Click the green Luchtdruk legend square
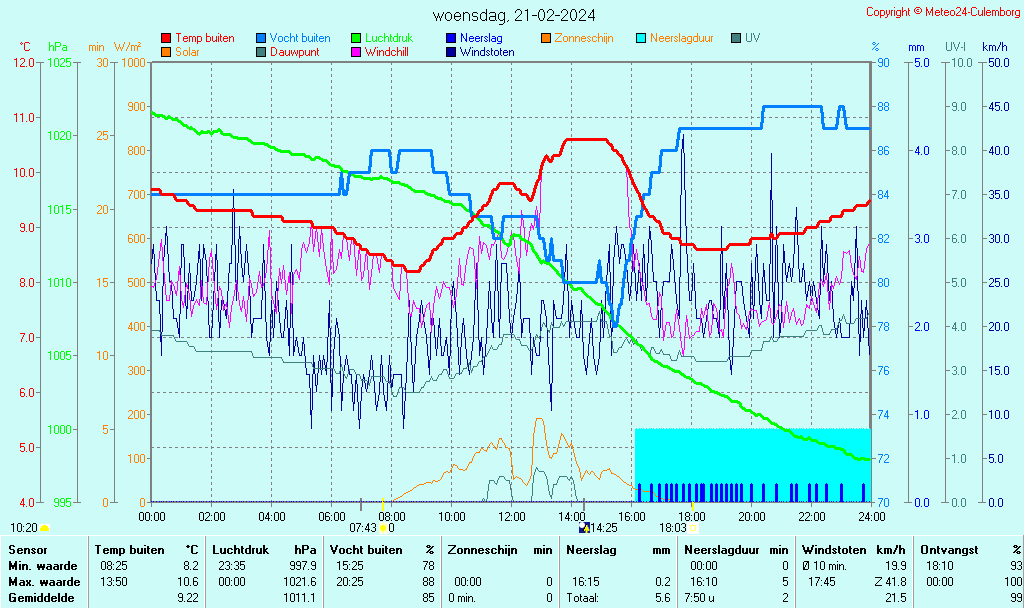 [x=356, y=38]
